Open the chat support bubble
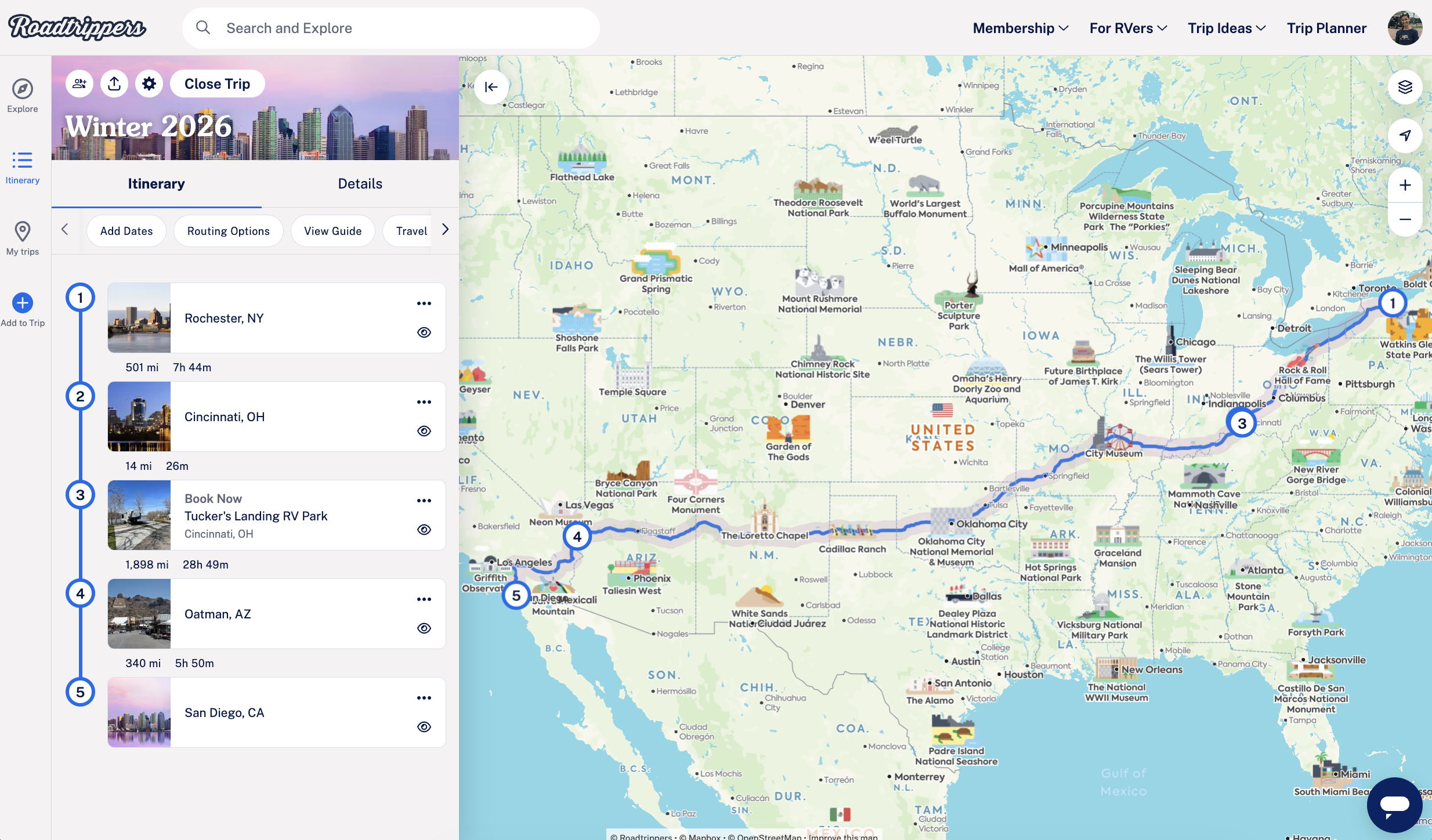 pos(1394,805)
